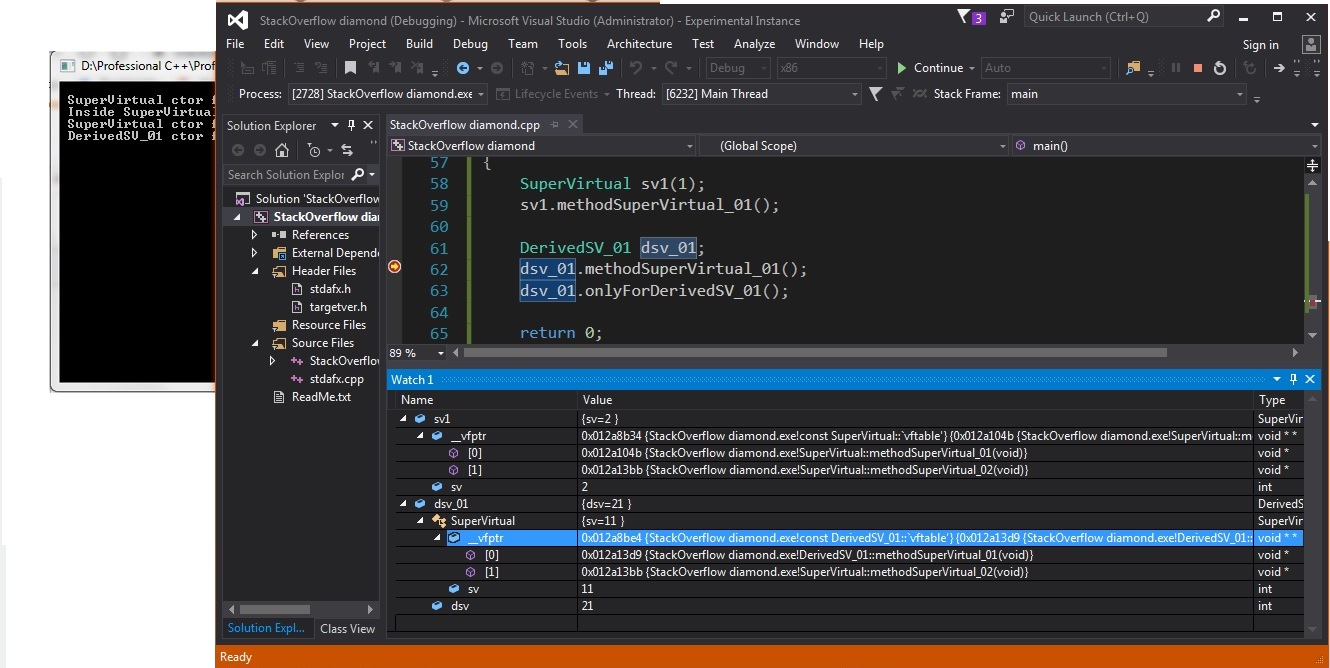This screenshot has width=1330, height=668.
Task: Collapse the sv1 watch variable
Action: click(x=403, y=419)
